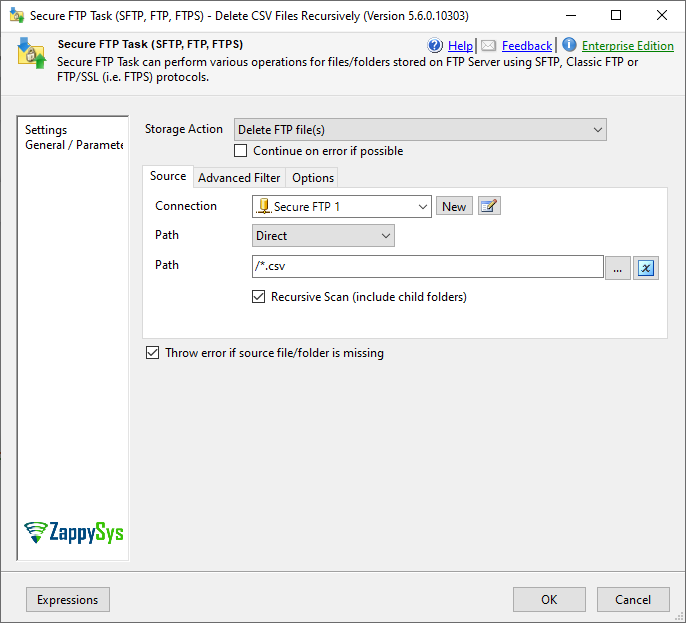This screenshot has height=623, width=686.
Task: Click the ZappySys logo
Action: click(x=74, y=532)
